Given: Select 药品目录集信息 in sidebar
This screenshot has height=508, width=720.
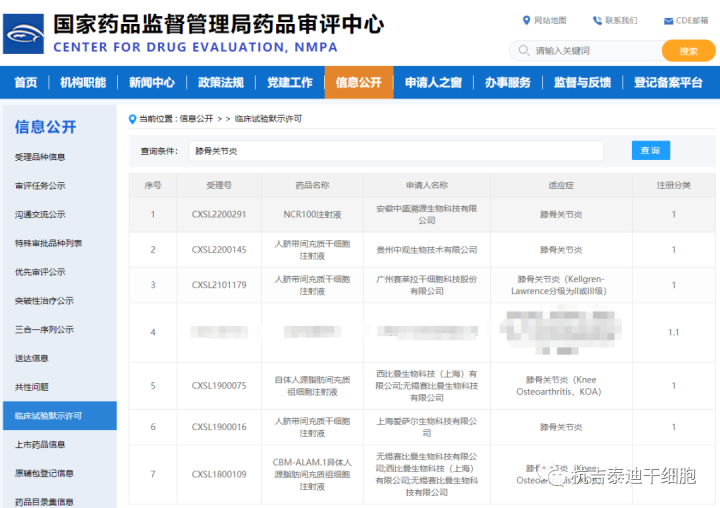Looking at the screenshot, I should [44, 502].
